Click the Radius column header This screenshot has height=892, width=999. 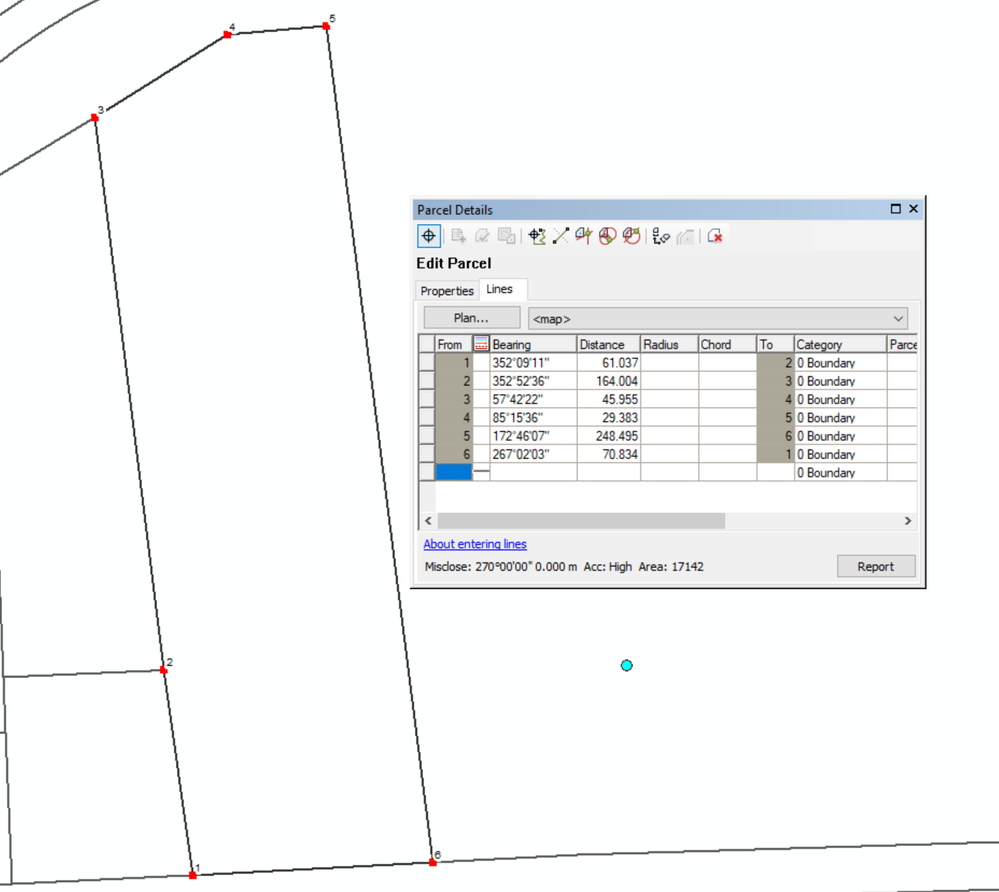click(669, 344)
